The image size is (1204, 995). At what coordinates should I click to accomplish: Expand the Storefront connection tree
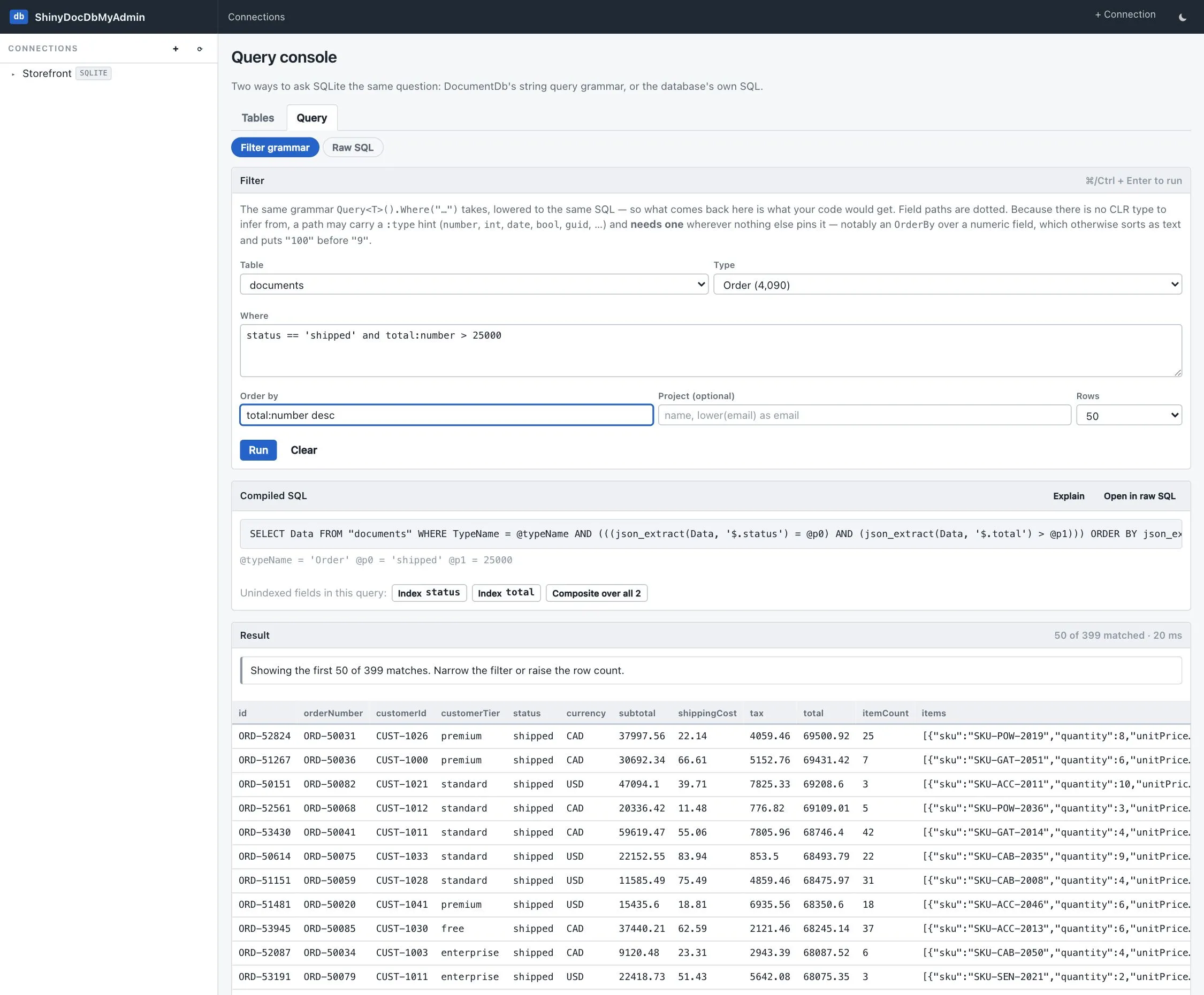(13, 74)
